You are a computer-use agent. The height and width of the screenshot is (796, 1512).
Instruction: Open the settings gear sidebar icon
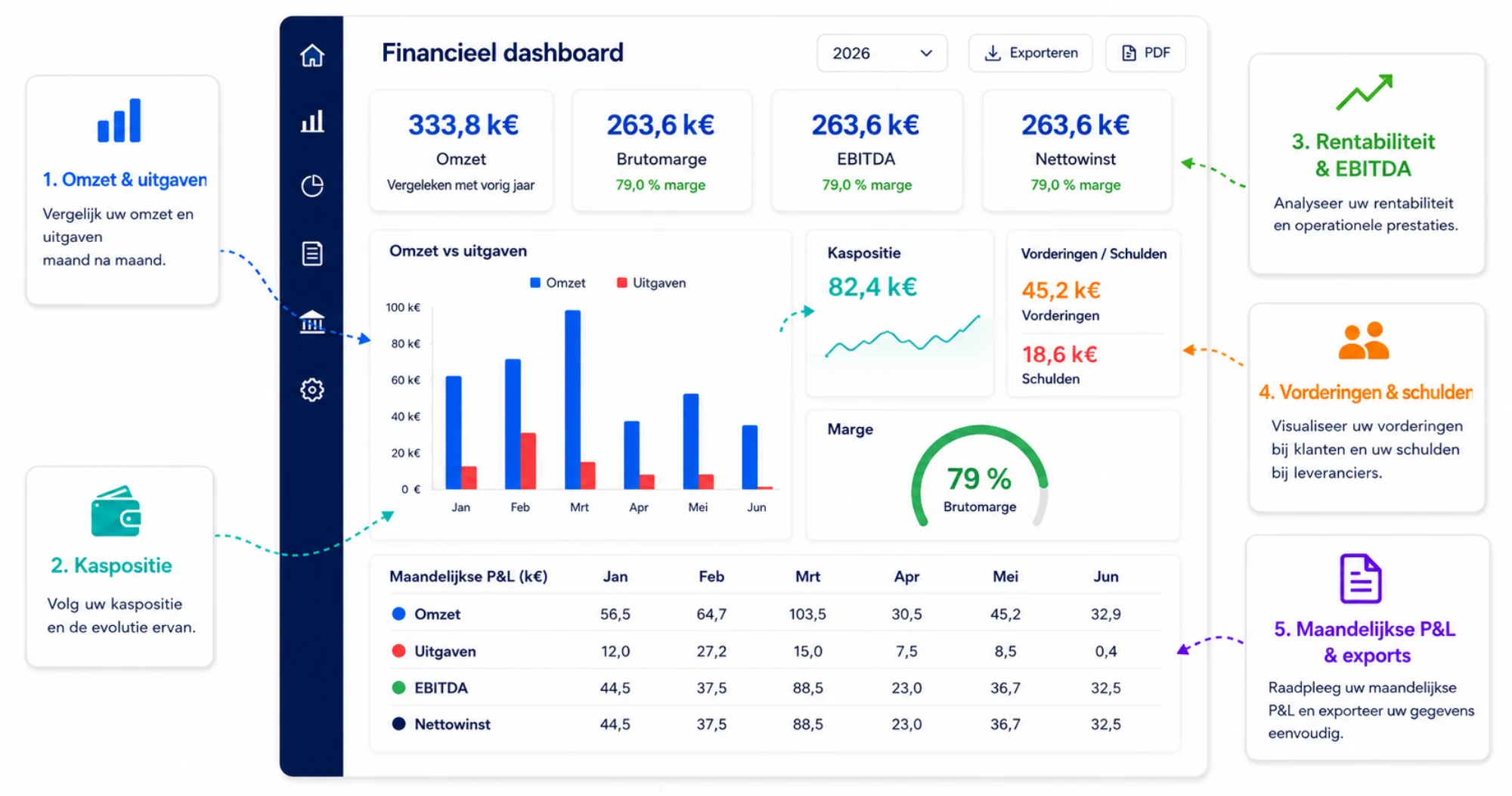(312, 390)
